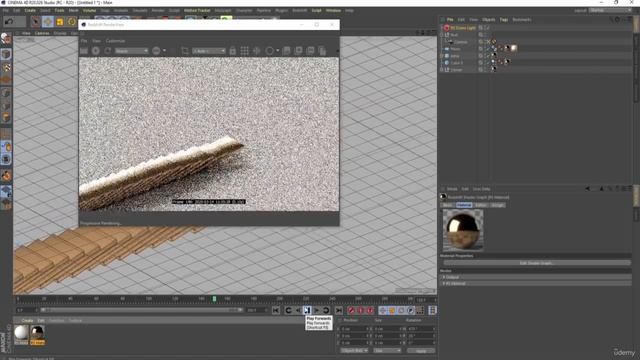This screenshot has width=640, height=360.
Task: Toggle enable checkmark for RS Dome Light
Action: point(487,28)
